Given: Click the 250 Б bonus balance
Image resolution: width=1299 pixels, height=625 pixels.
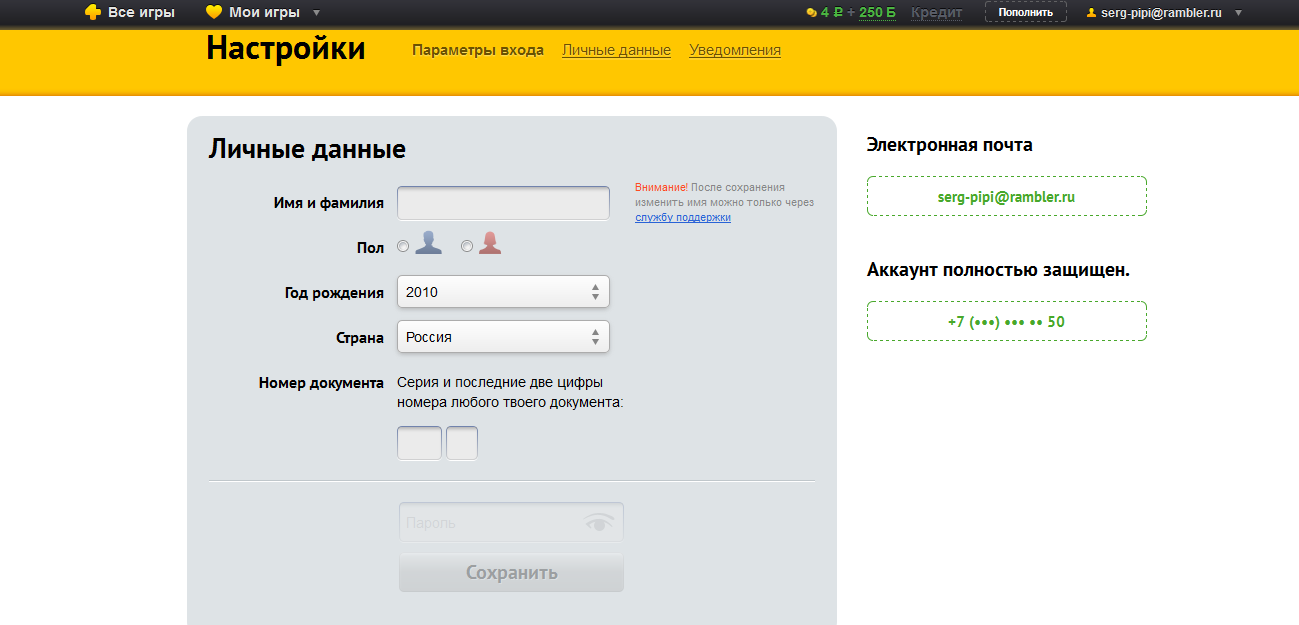Looking at the screenshot, I should (x=877, y=13).
